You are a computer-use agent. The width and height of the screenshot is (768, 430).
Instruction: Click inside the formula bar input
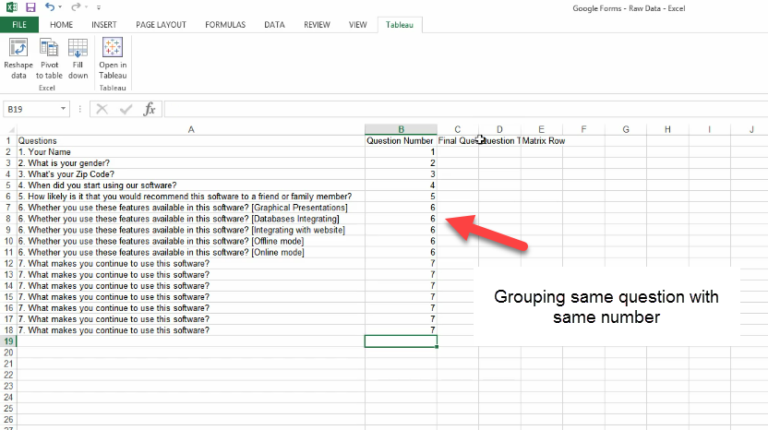tap(450, 109)
